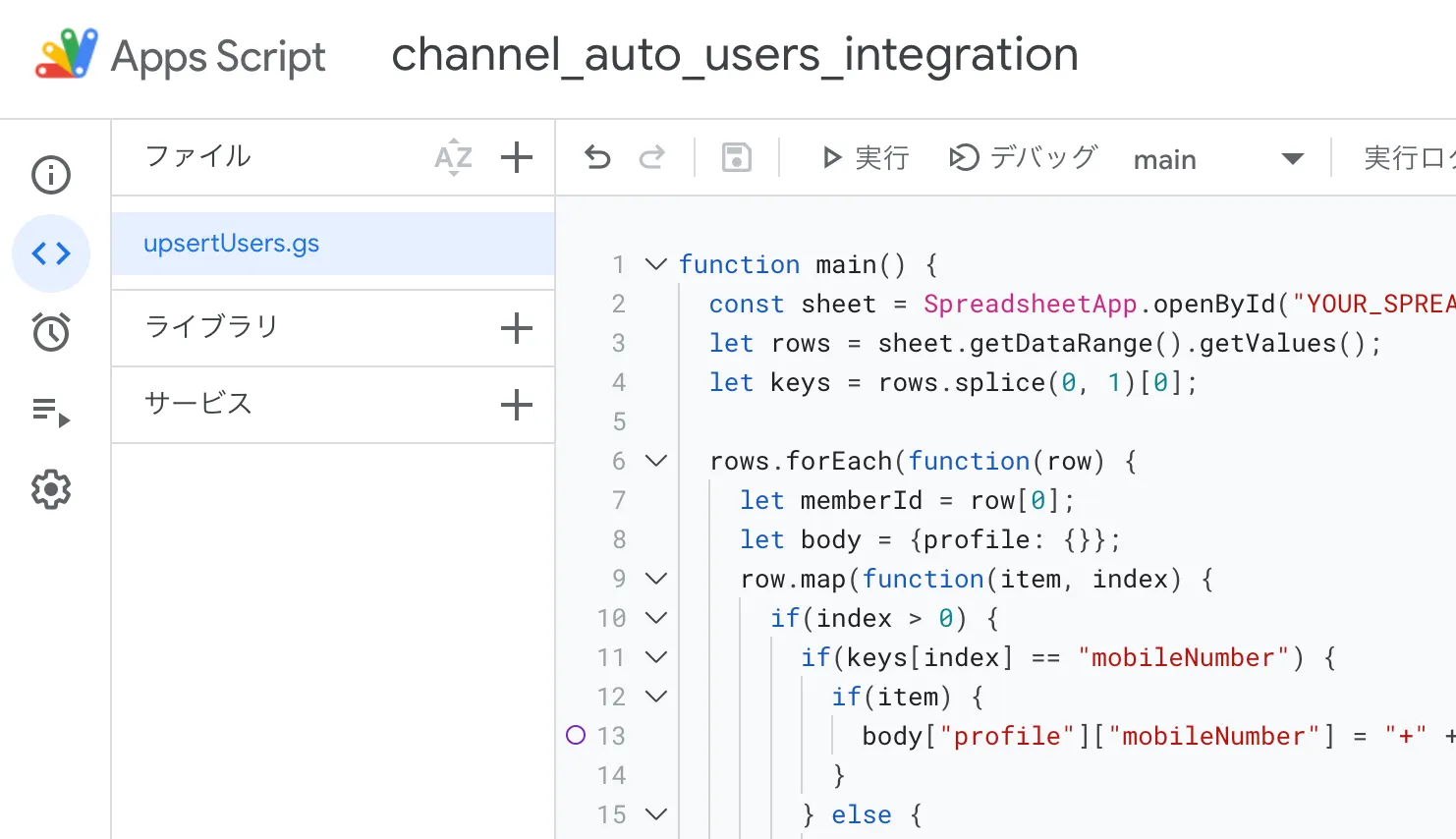
Task: Rename project title channel_auto_users_integration
Action: (734, 55)
